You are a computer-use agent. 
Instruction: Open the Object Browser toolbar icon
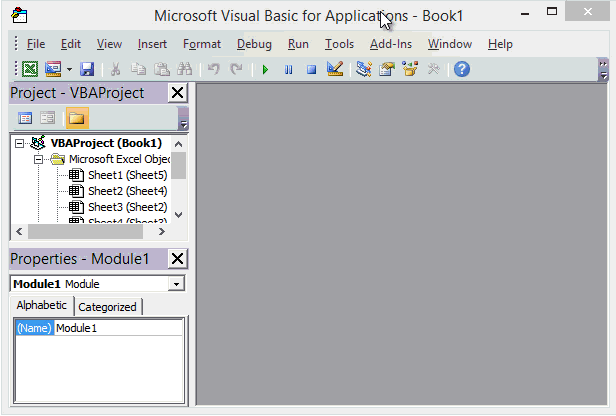tap(410, 70)
